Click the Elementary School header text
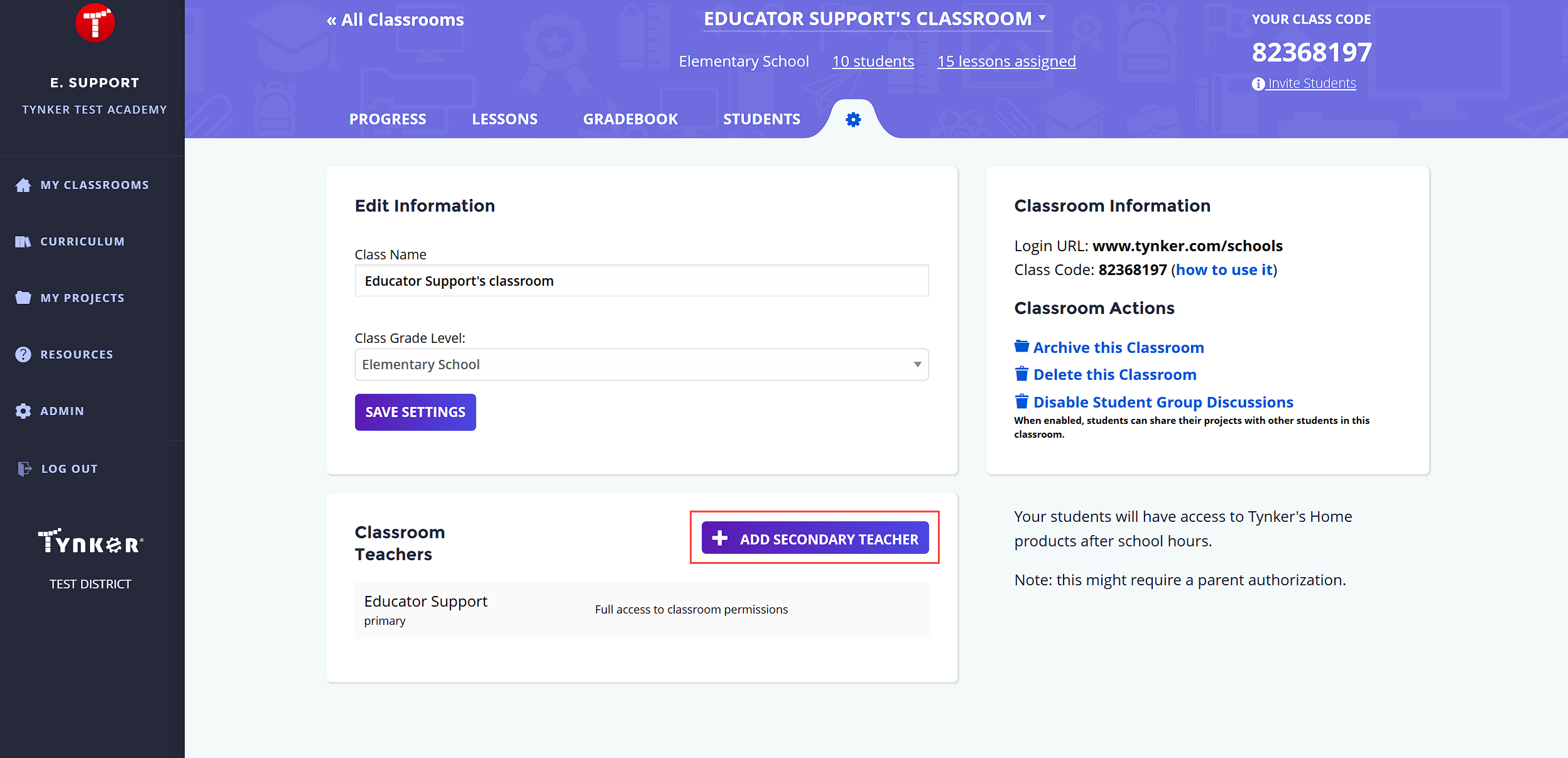This screenshot has height=758, width=1568. click(744, 62)
